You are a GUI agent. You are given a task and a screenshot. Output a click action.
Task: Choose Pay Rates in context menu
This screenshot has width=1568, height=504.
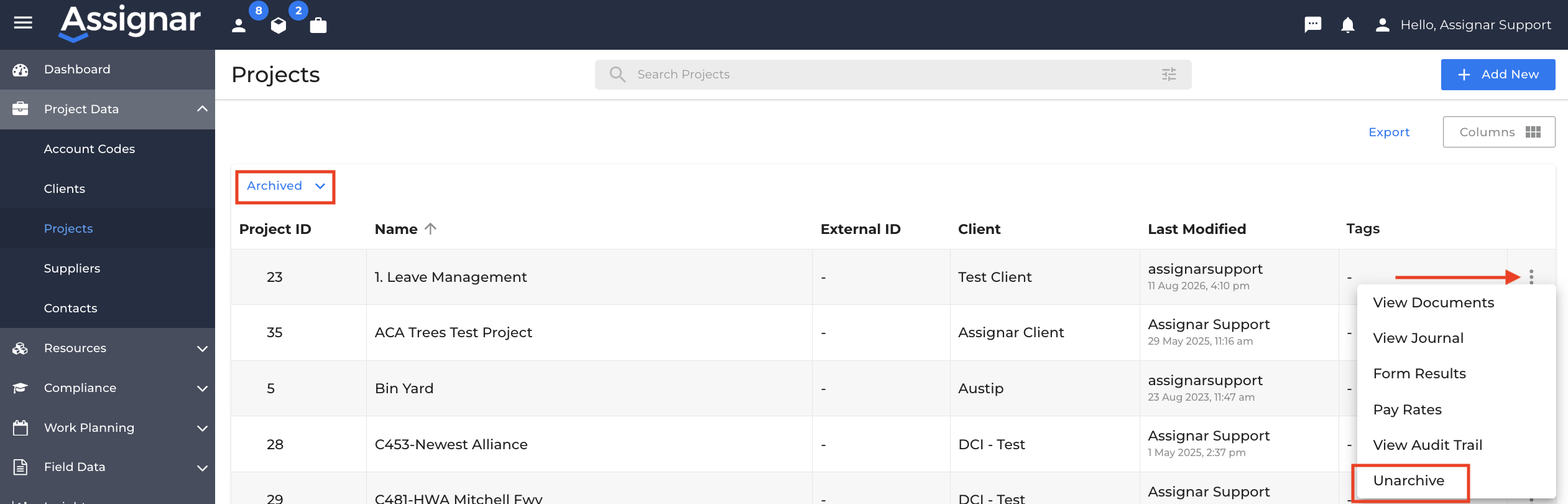[x=1407, y=410]
